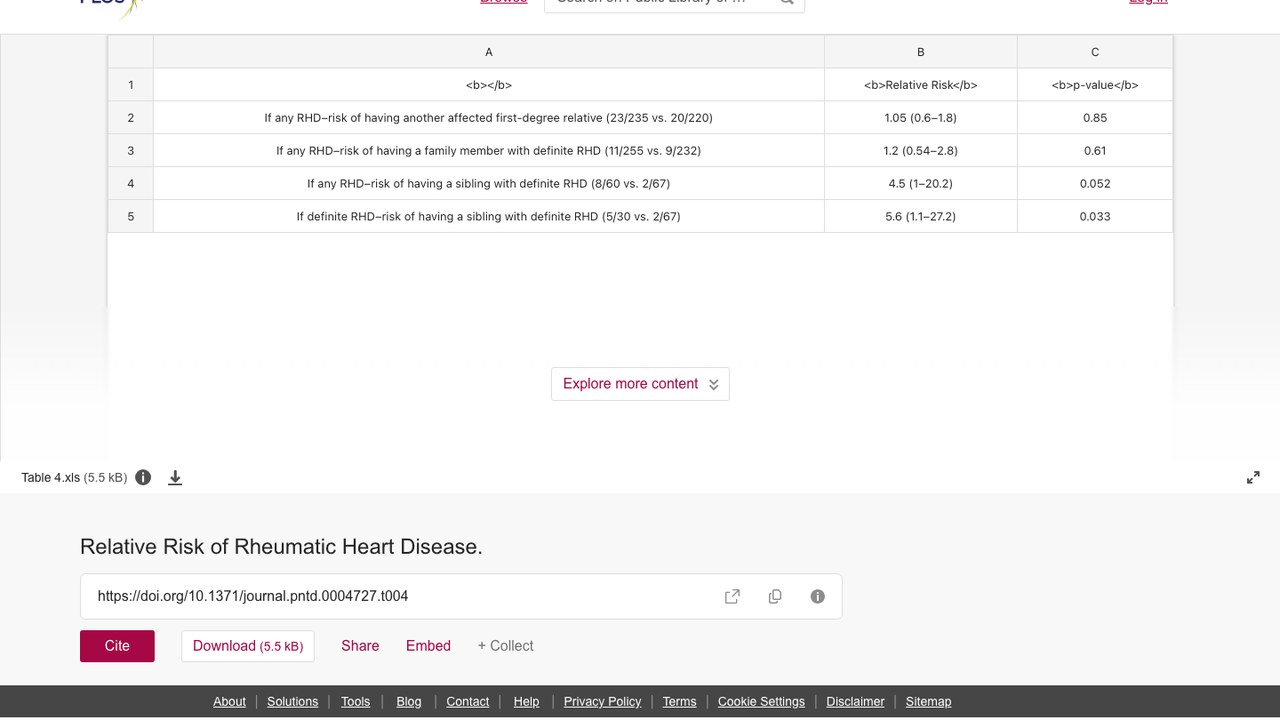Open the About footer link
Screen dimensions: 1280x720
click(x=229, y=702)
